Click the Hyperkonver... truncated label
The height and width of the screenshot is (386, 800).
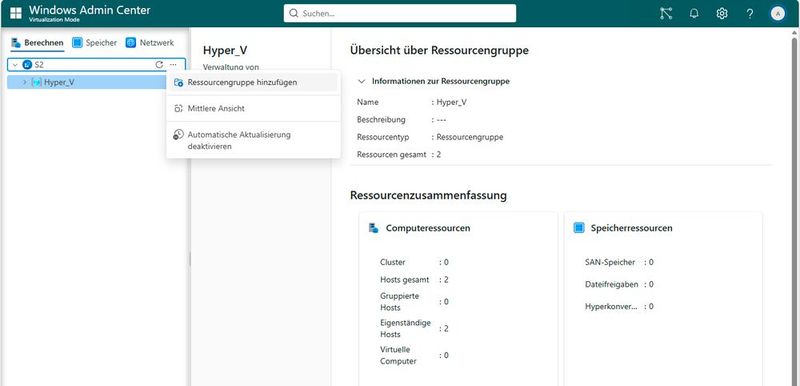[x=611, y=306]
